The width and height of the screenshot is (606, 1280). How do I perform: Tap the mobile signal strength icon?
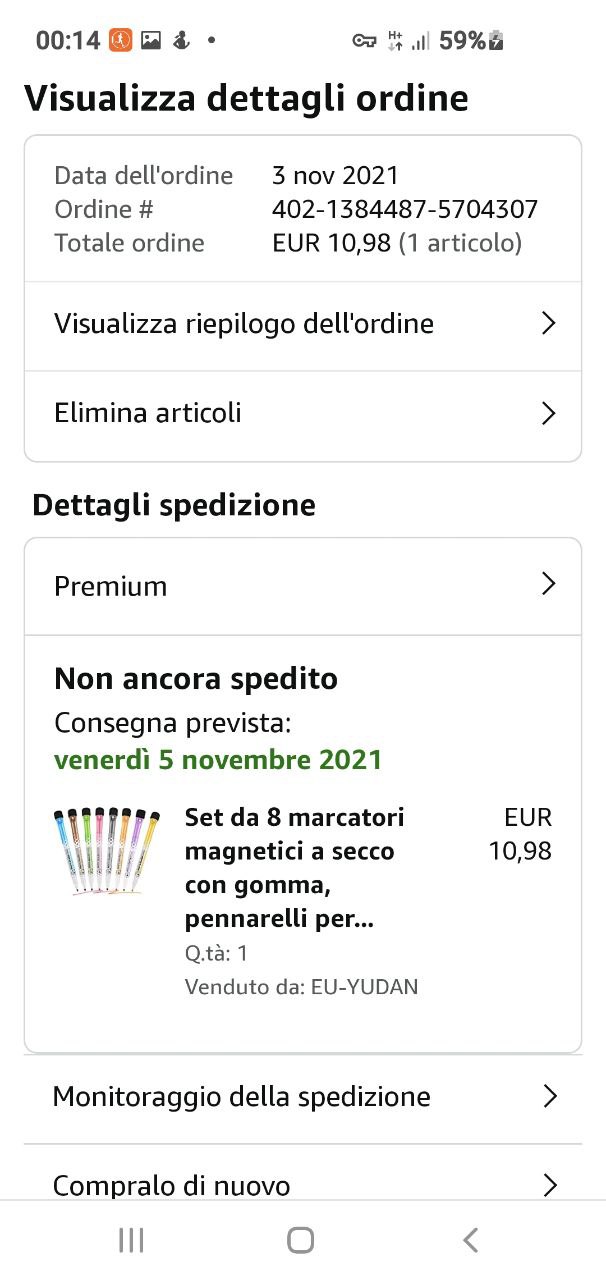[x=421, y=41]
